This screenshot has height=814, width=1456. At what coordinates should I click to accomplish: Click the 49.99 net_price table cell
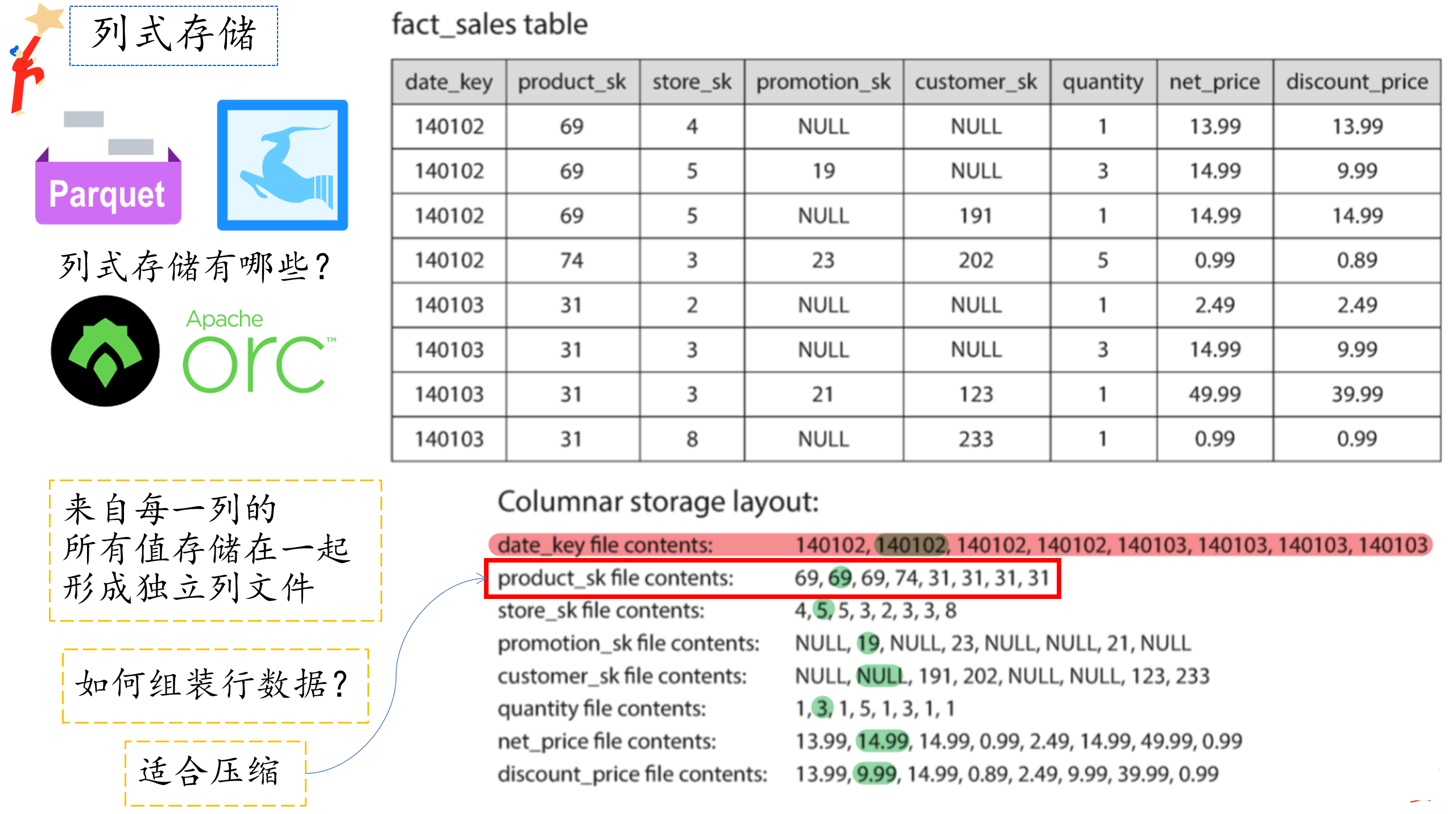1214,394
